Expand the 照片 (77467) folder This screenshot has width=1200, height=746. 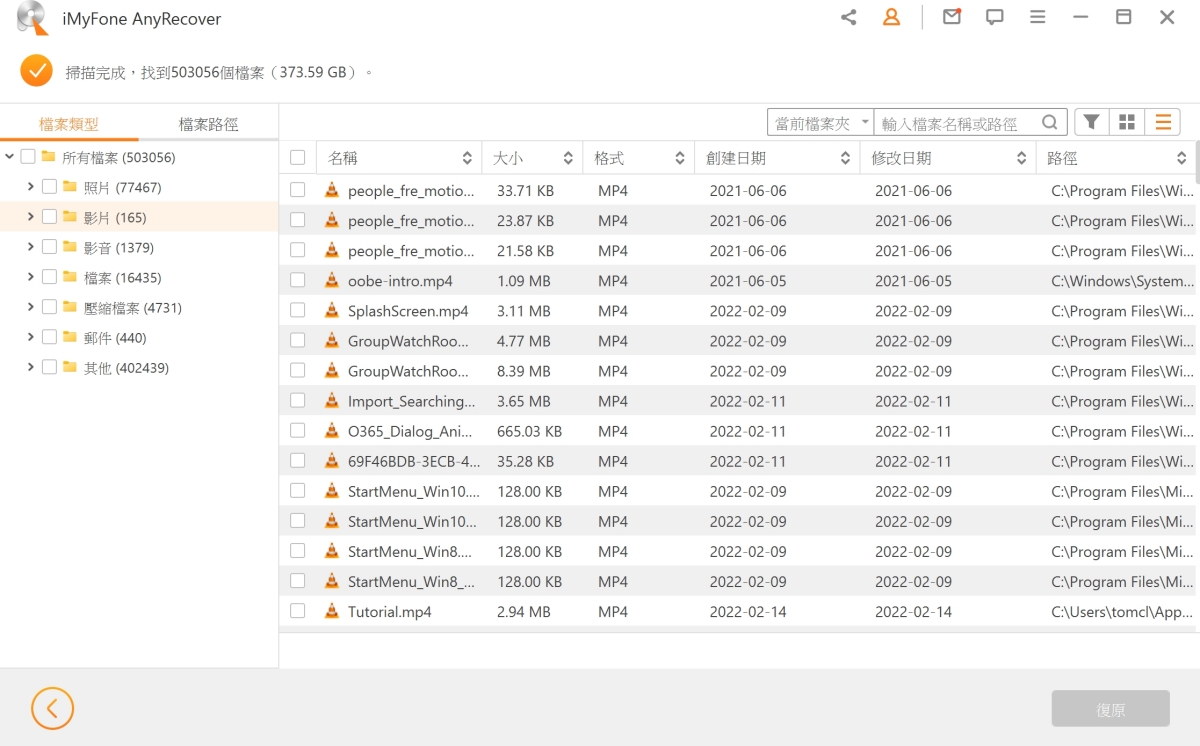tap(31, 187)
